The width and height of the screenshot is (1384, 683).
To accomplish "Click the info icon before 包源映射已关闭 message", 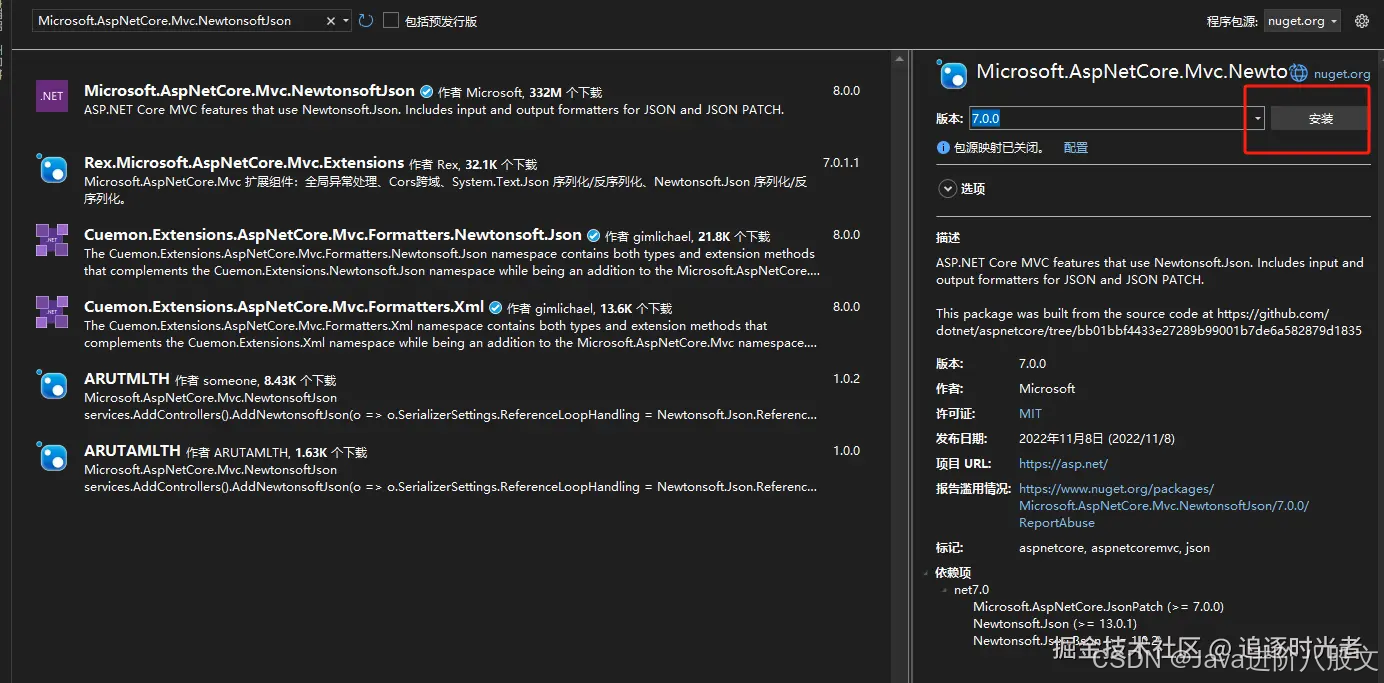I will tap(943, 147).
